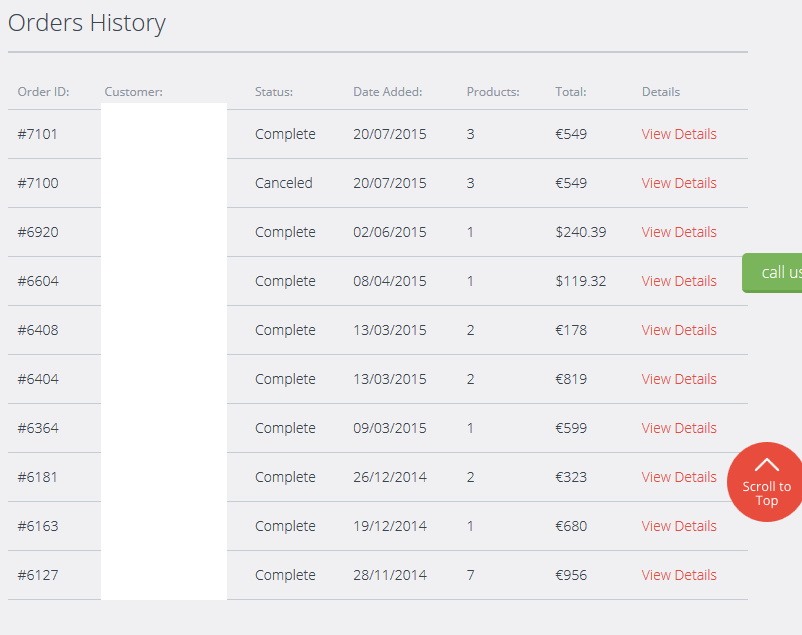Select order ID #7101 cell
802x635 pixels.
pos(38,134)
